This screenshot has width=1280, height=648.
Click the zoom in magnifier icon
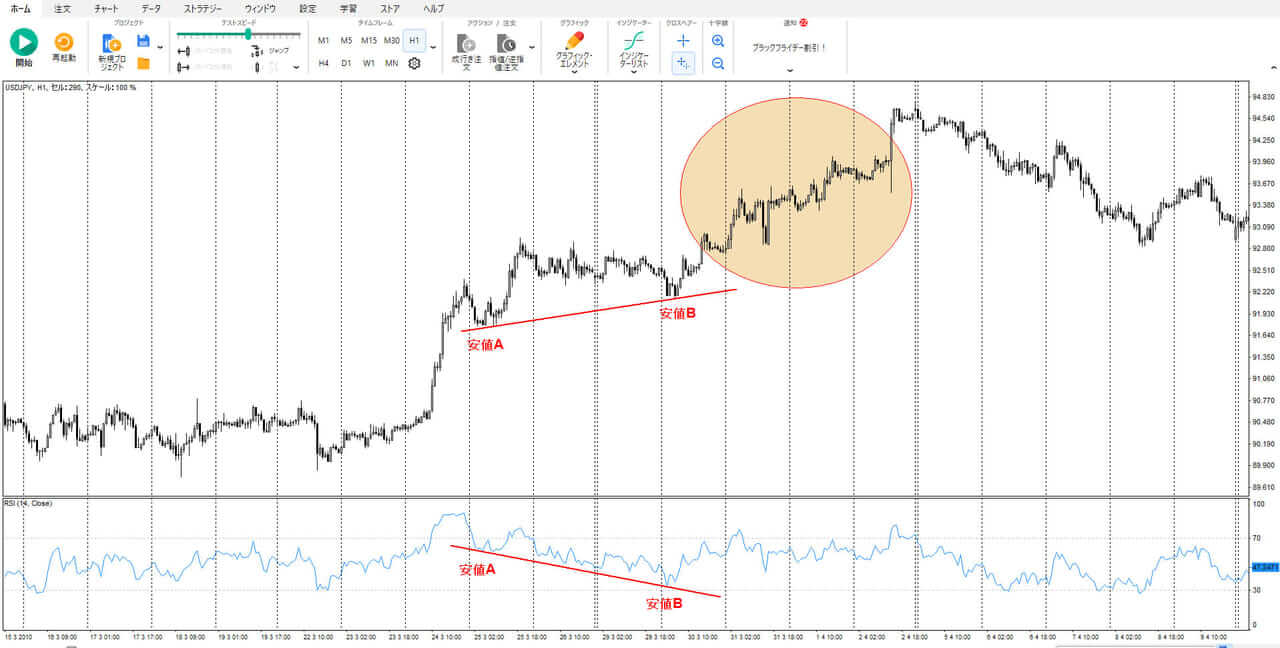pyautogui.click(x=718, y=41)
